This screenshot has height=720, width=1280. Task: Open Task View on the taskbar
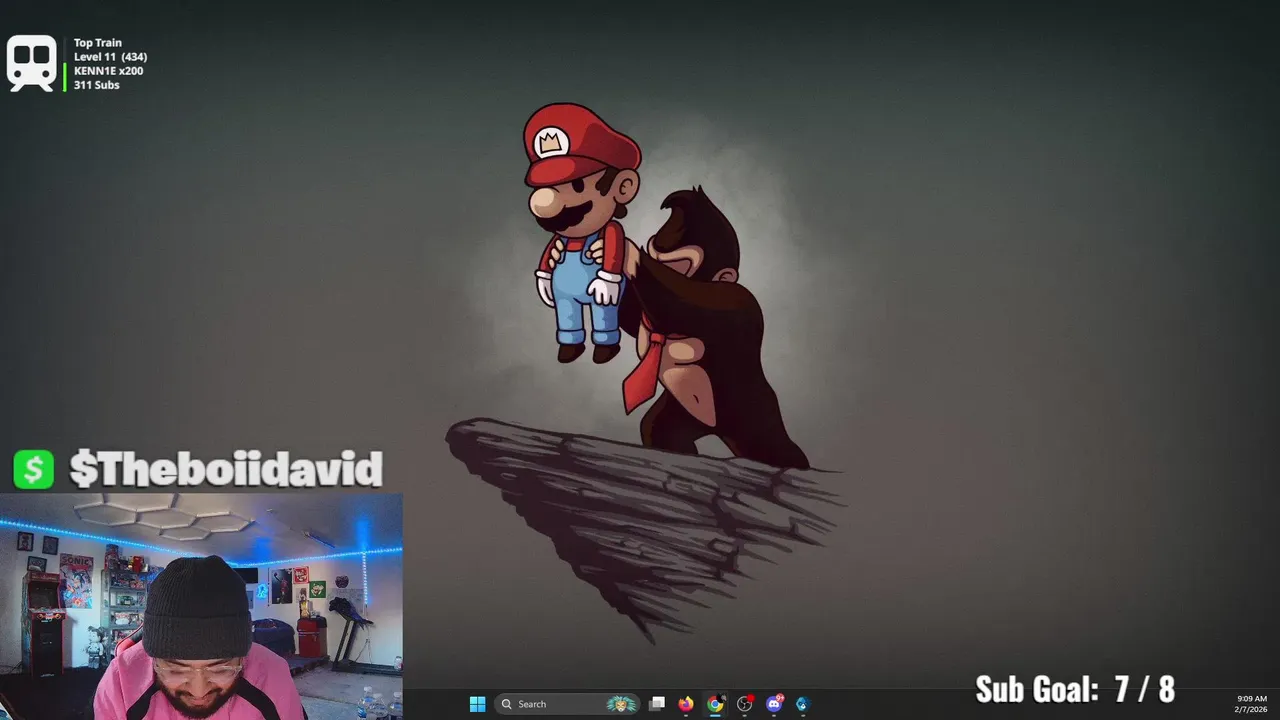(x=657, y=704)
